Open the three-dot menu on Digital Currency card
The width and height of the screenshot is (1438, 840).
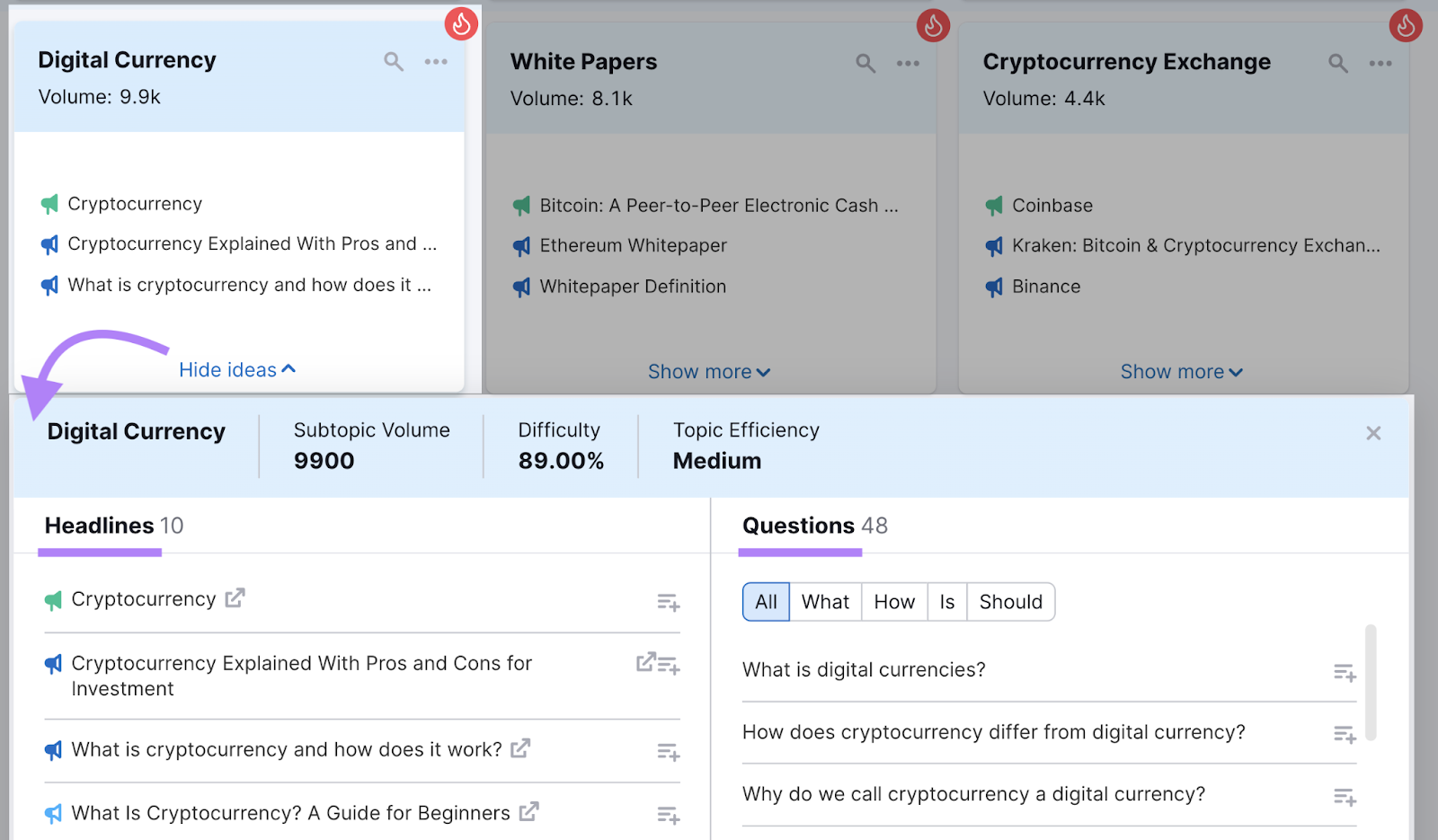tap(436, 61)
